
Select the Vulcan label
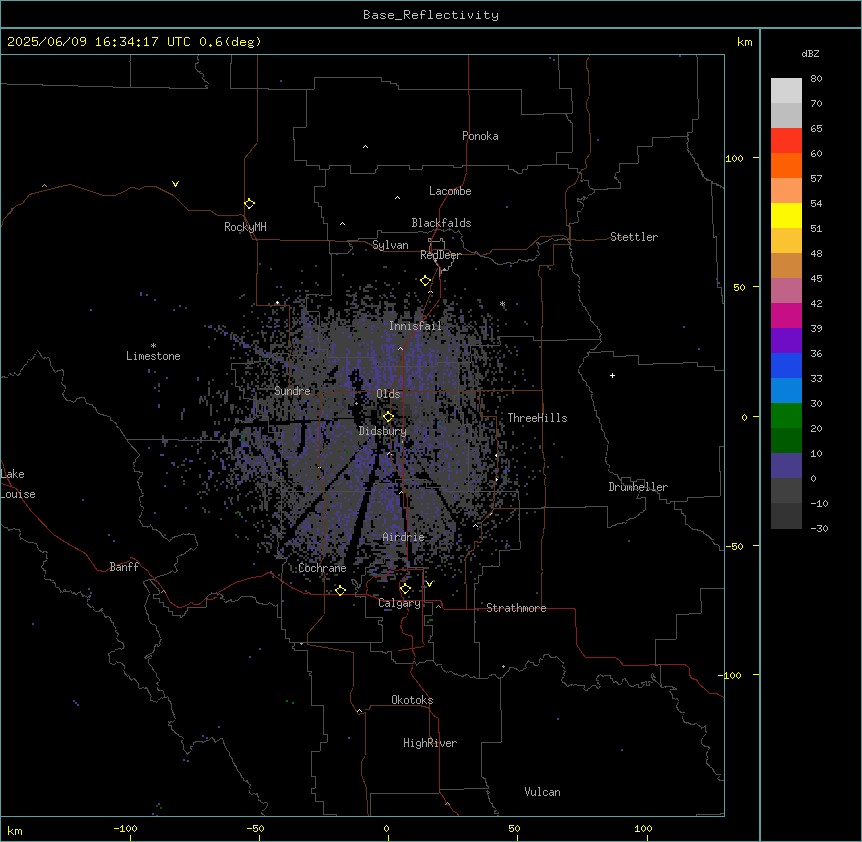(542, 792)
